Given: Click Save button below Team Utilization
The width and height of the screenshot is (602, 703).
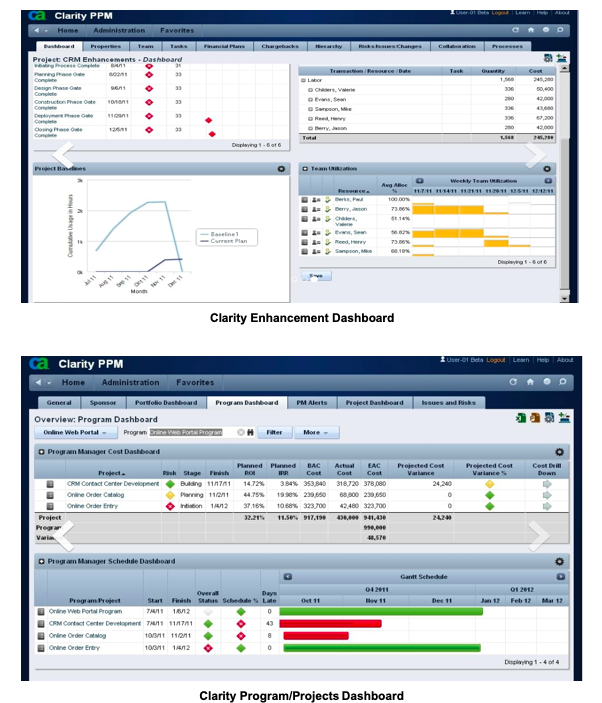Looking at the screenshot, I should 316,276.
